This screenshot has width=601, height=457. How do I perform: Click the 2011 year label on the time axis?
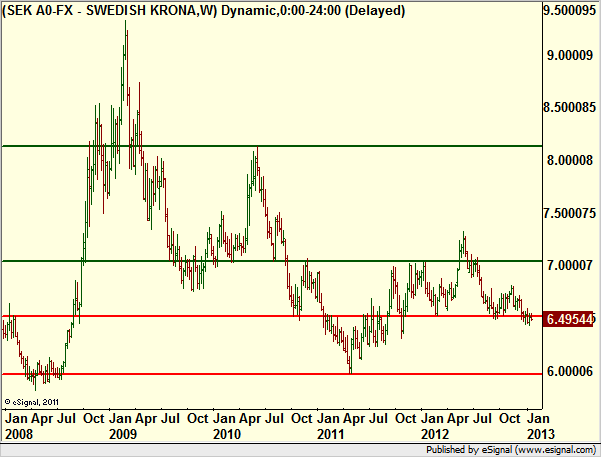pyautogui.click(x=331, y=434)
